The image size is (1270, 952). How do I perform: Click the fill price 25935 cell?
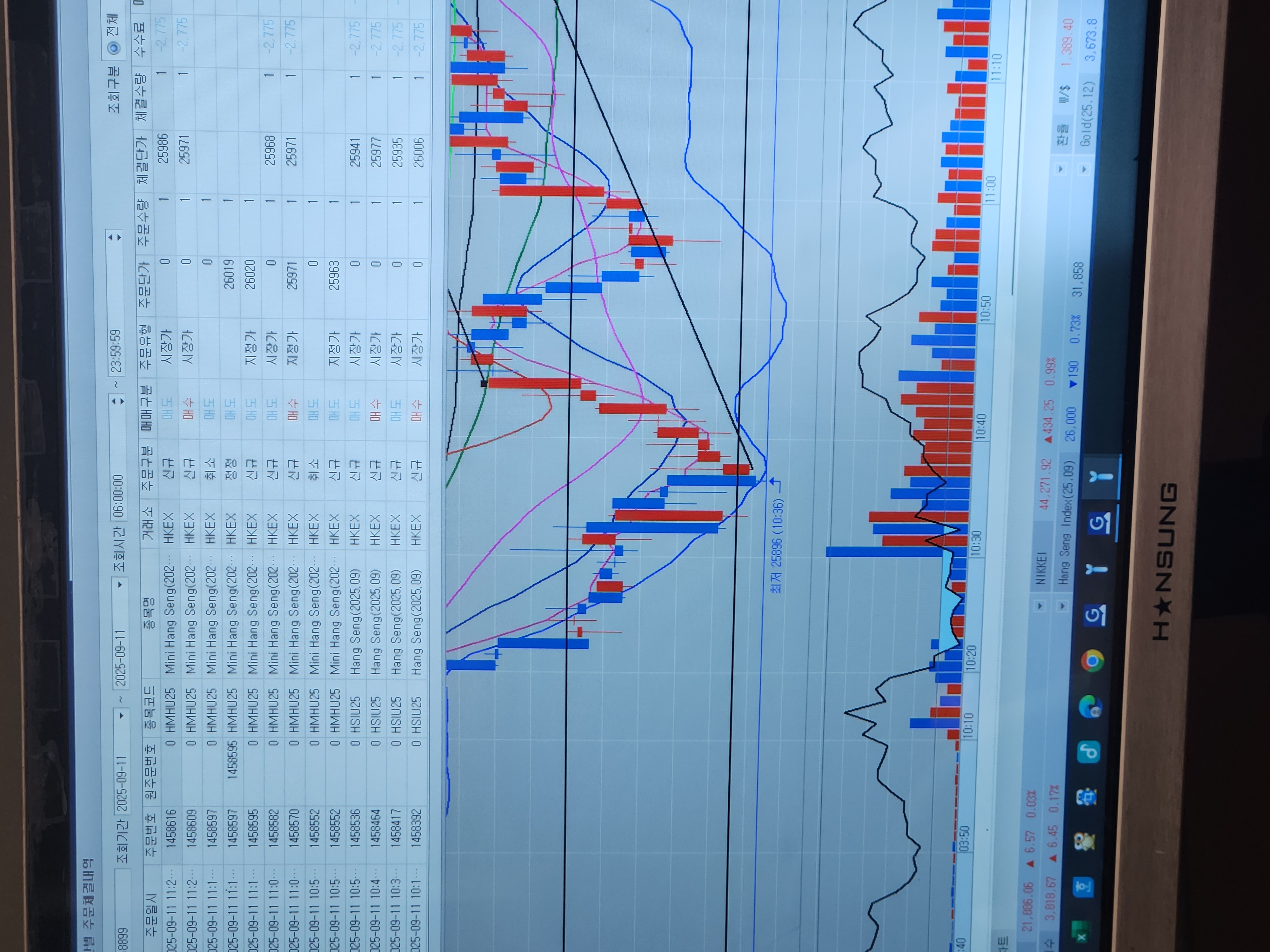pos(397,152)
